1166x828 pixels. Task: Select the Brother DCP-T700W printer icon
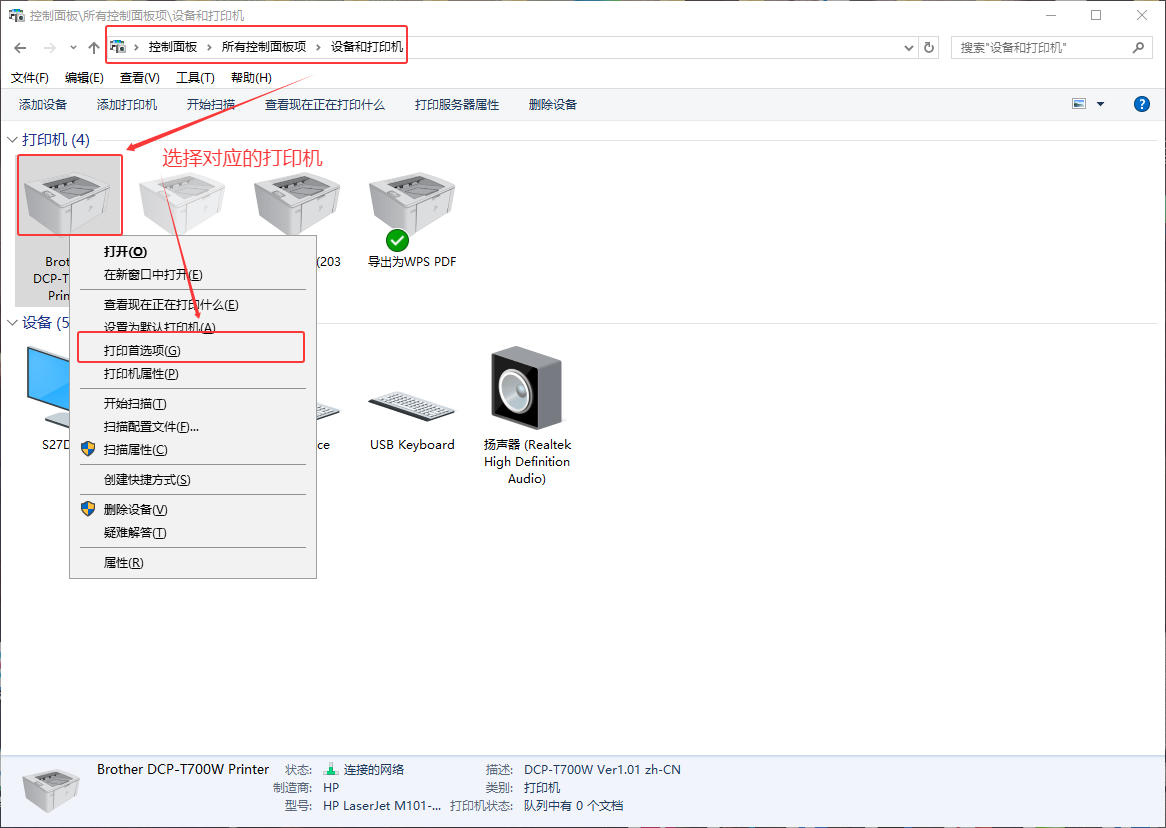pos(70,195)
